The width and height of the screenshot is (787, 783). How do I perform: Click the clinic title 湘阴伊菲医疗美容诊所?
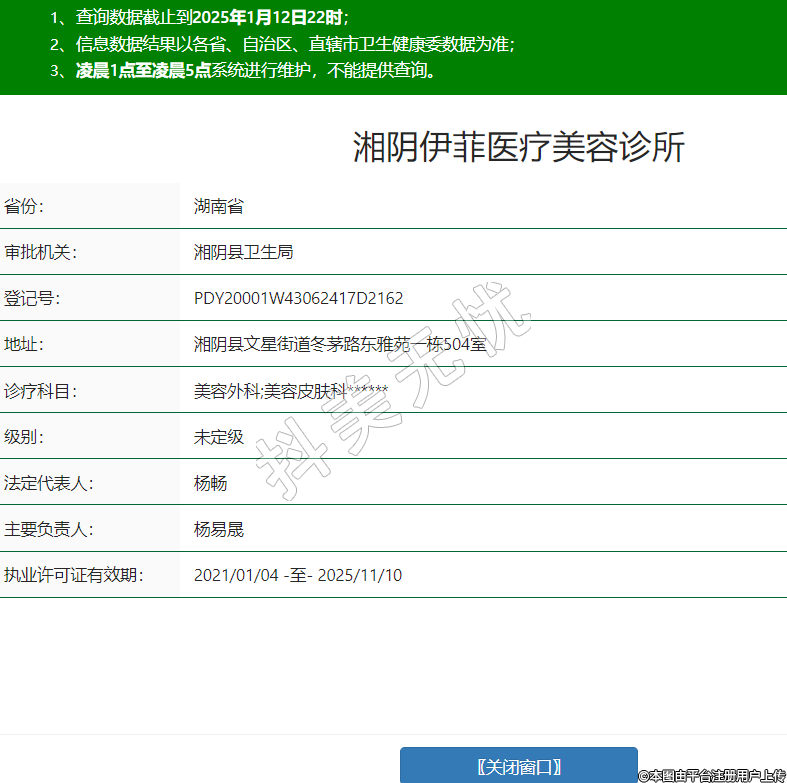(518, 148)
